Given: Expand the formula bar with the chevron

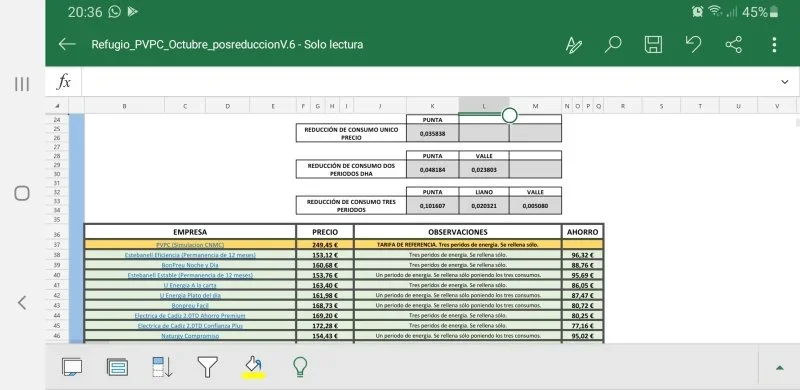Looking at the screenshot, I should click(785, 82).
